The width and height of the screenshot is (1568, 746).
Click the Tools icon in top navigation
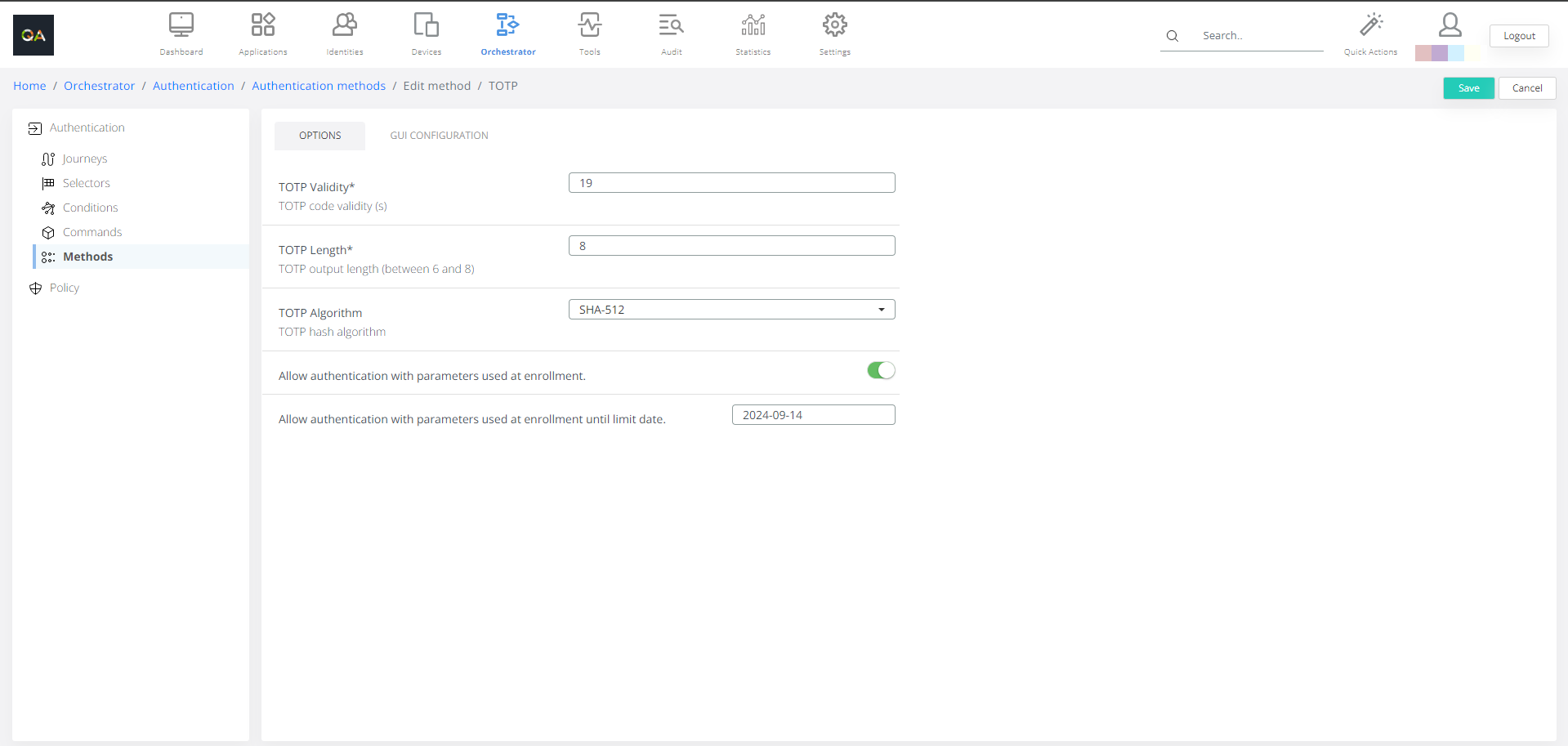click(x=589, y=26)
